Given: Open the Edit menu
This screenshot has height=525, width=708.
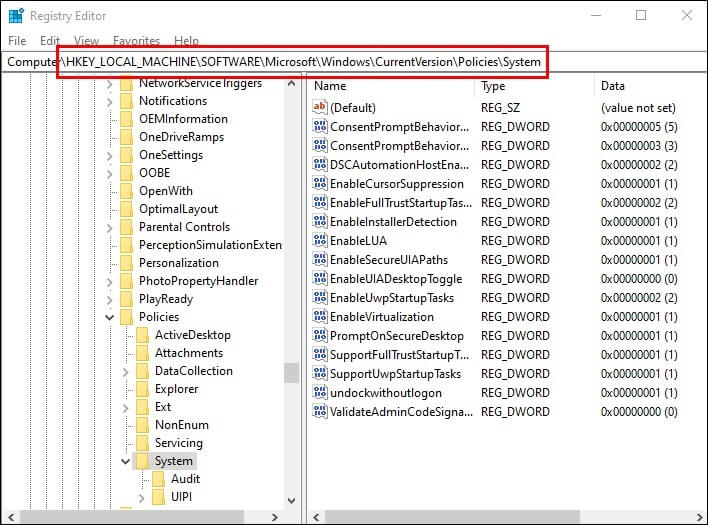Looking at the screenshot, I should click(x=50, y=41).
